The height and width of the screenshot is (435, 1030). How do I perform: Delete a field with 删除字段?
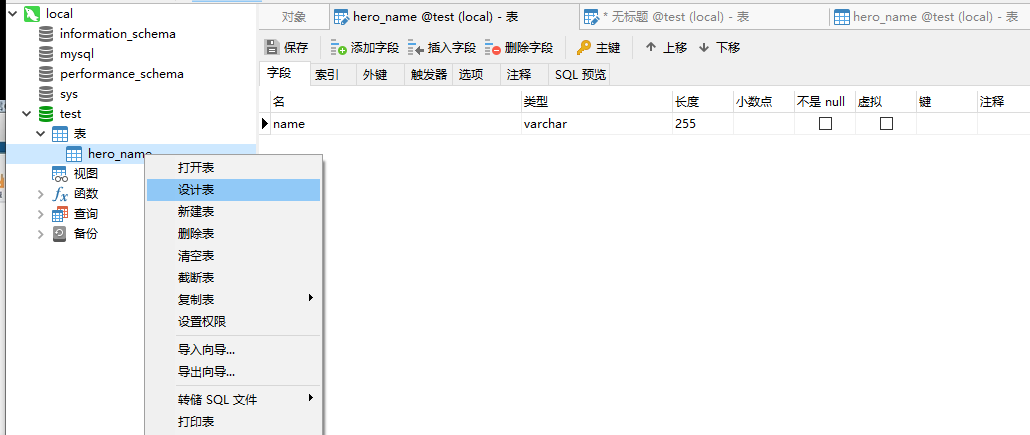tap(520, 47)
